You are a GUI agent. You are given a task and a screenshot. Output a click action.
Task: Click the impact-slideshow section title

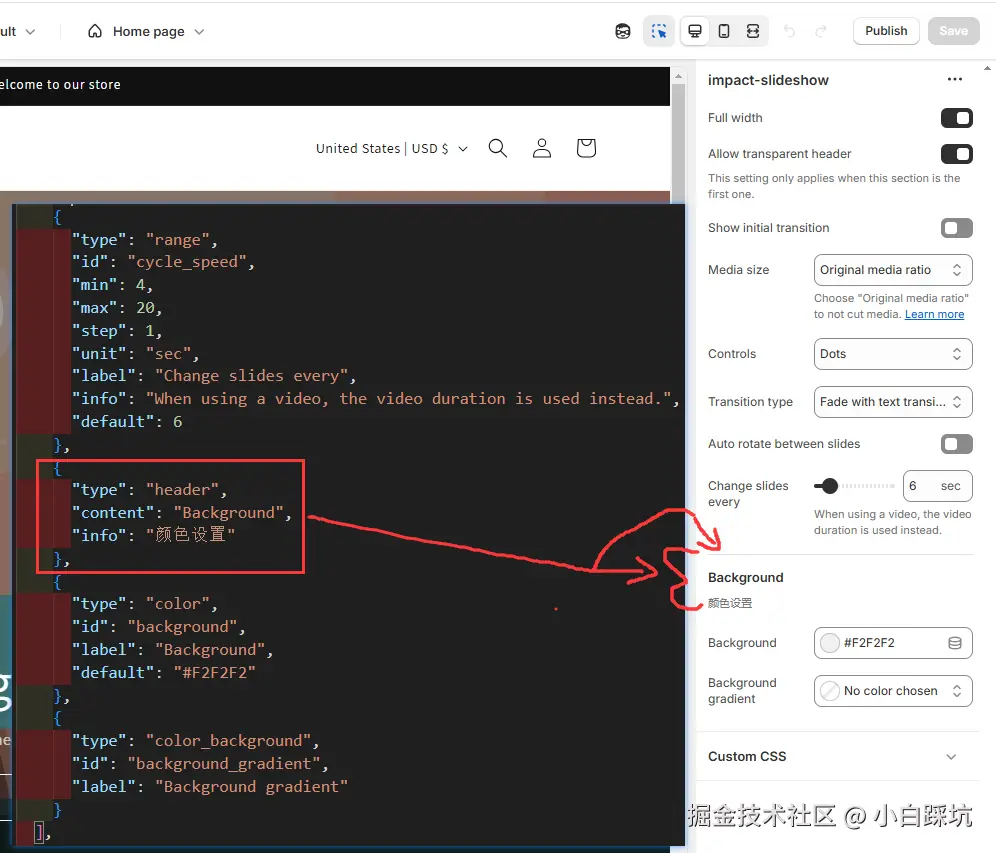click(x=768, y=80)
